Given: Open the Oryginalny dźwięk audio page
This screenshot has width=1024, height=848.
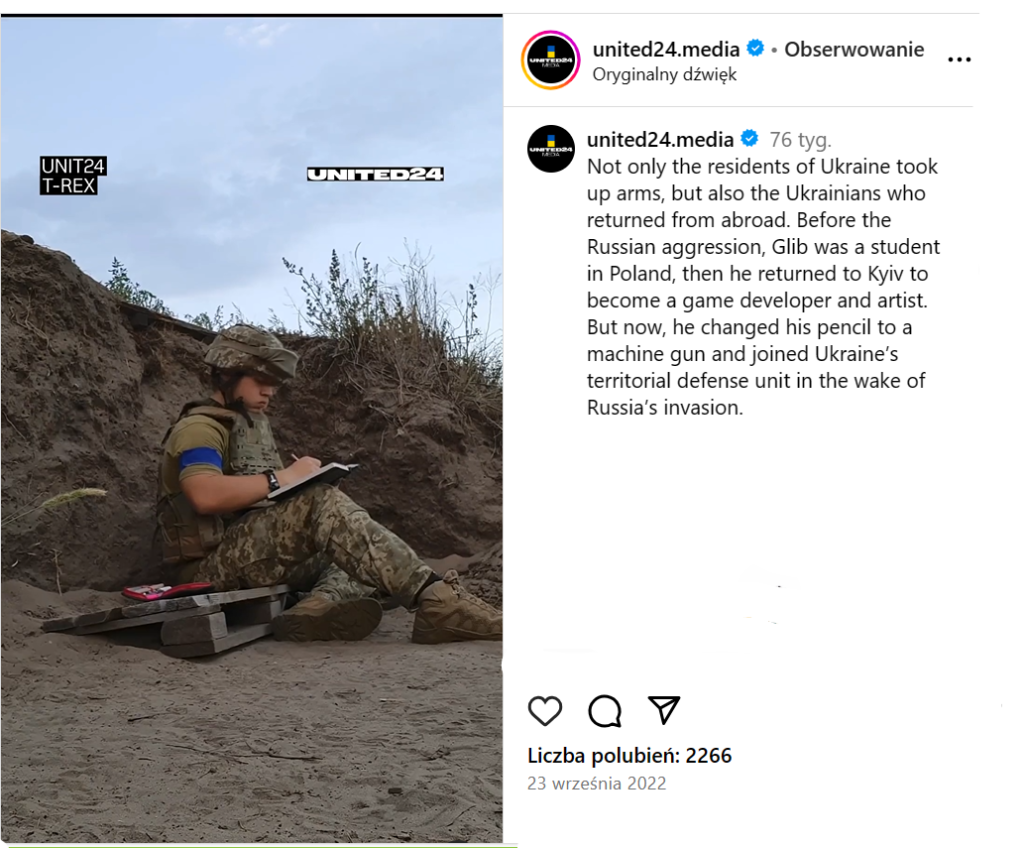Looking at the screenshot, I should pos(664,74).
